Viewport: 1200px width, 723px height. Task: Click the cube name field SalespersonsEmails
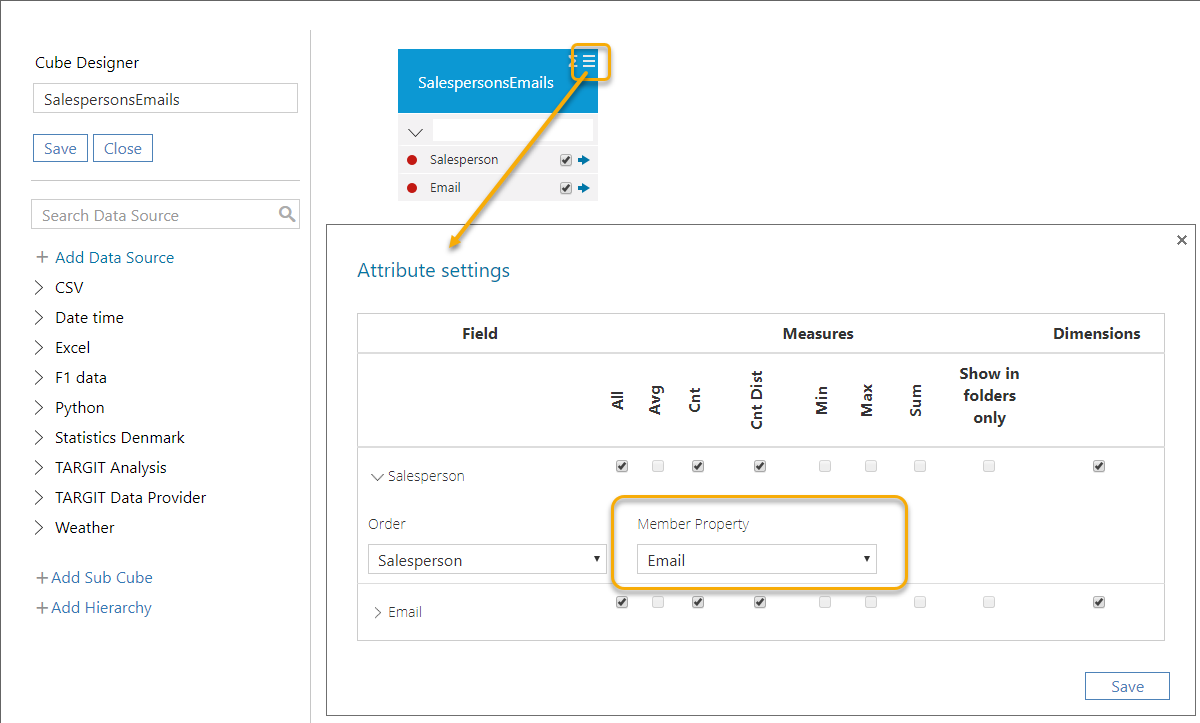165,98
